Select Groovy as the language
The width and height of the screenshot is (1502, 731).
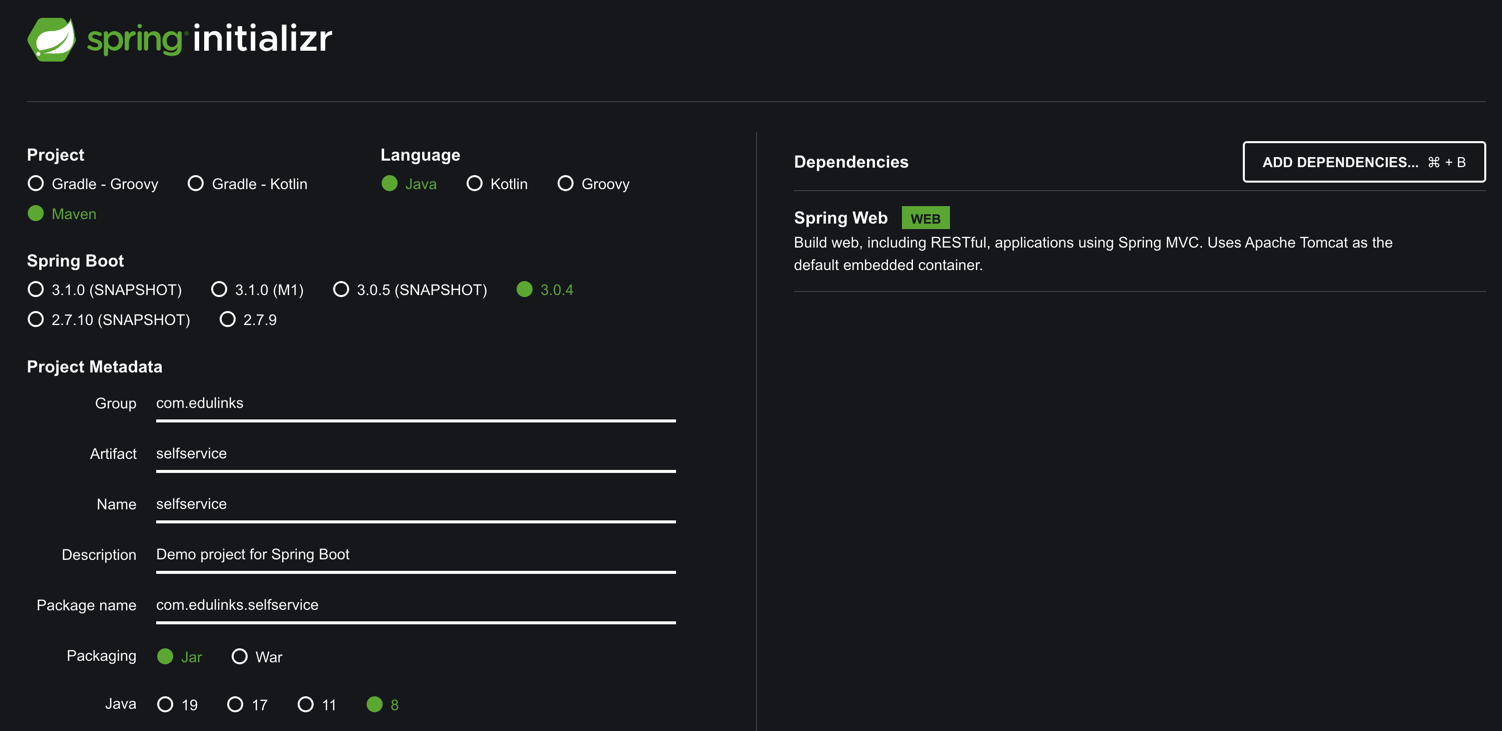point(593,184)
